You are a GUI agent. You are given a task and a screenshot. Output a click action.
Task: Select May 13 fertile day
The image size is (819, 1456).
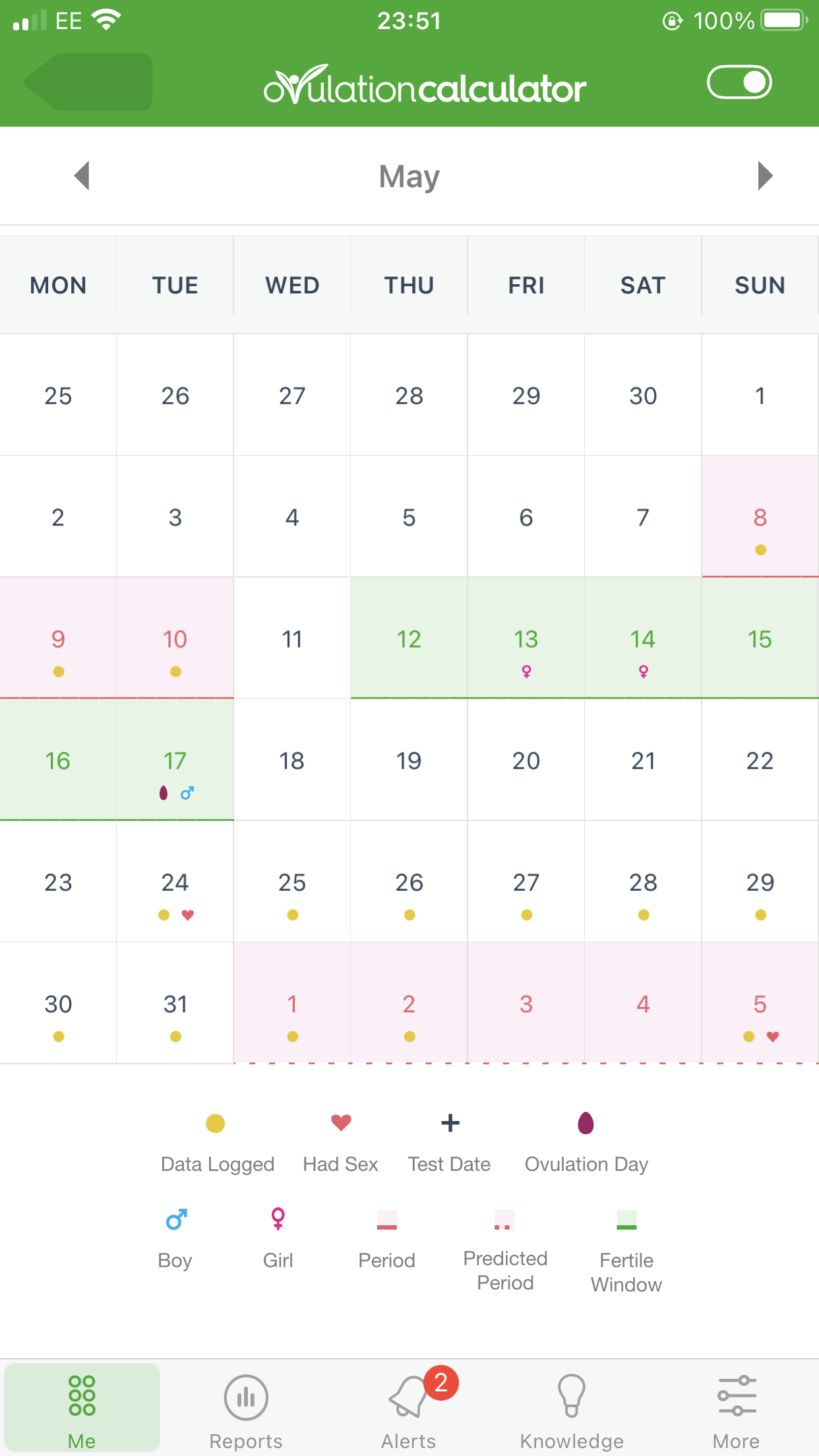tap(526, 638)
